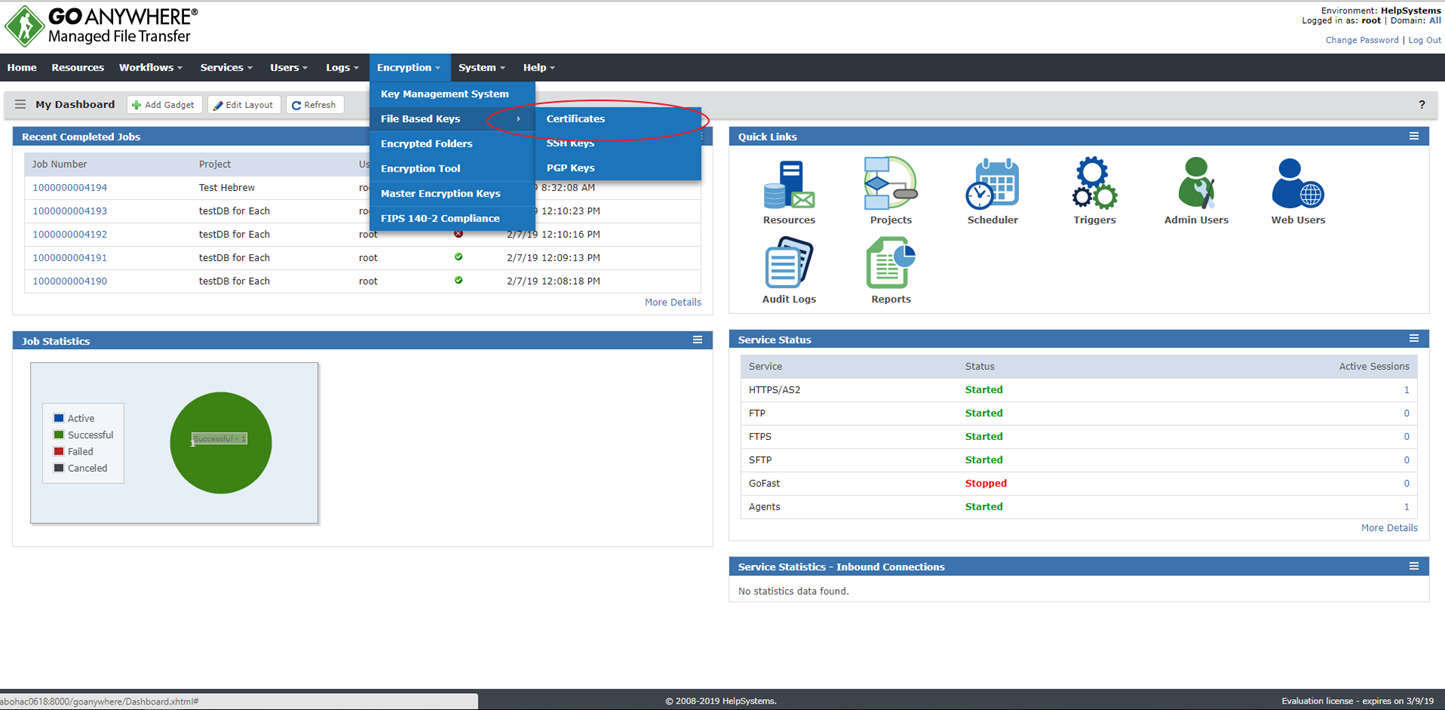Open the Service Status gadget menu icon
Screen dimensions: 1445x710
coord(1414,339)
